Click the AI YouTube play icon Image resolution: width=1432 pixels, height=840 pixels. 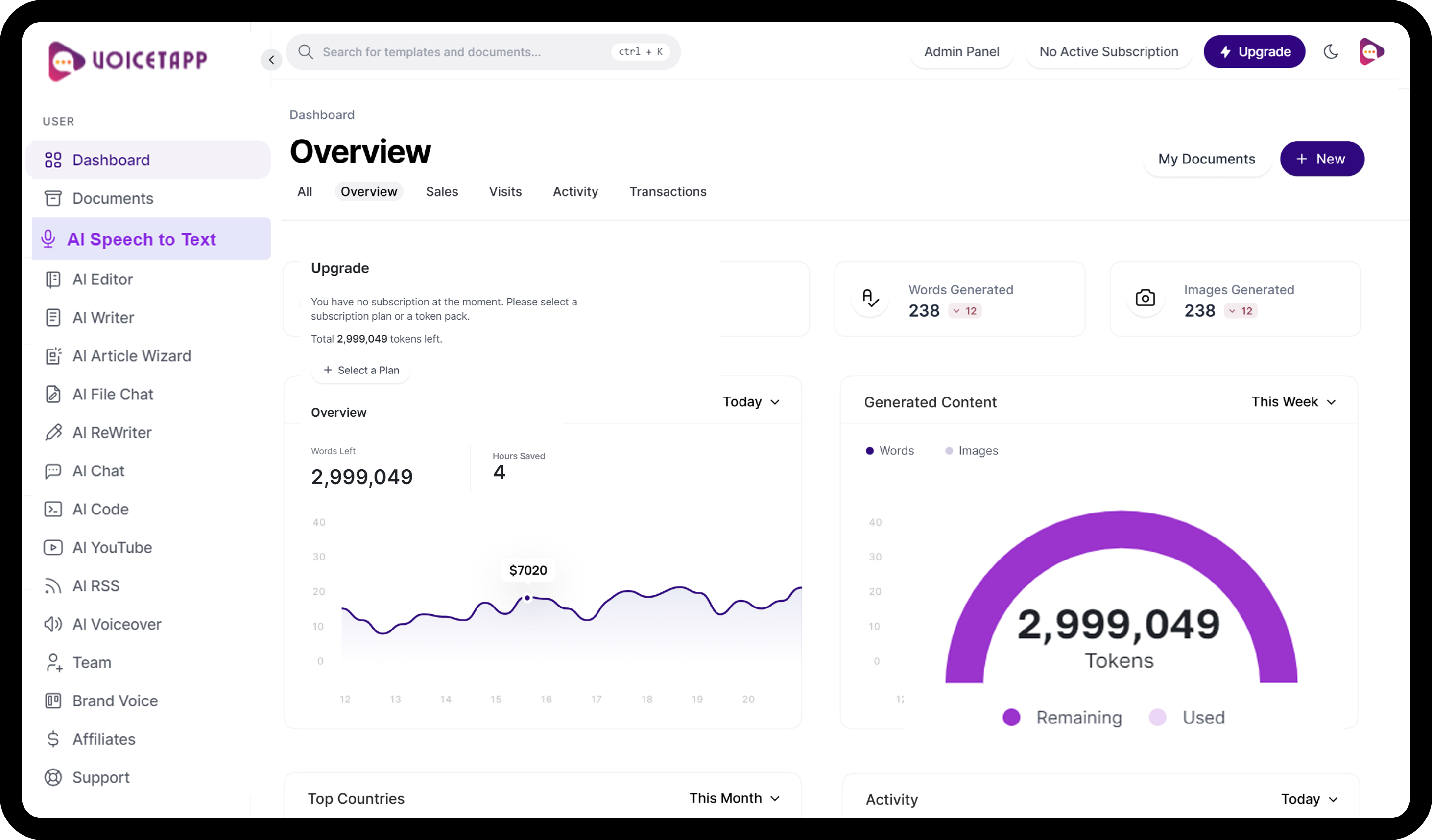(53, 547)
